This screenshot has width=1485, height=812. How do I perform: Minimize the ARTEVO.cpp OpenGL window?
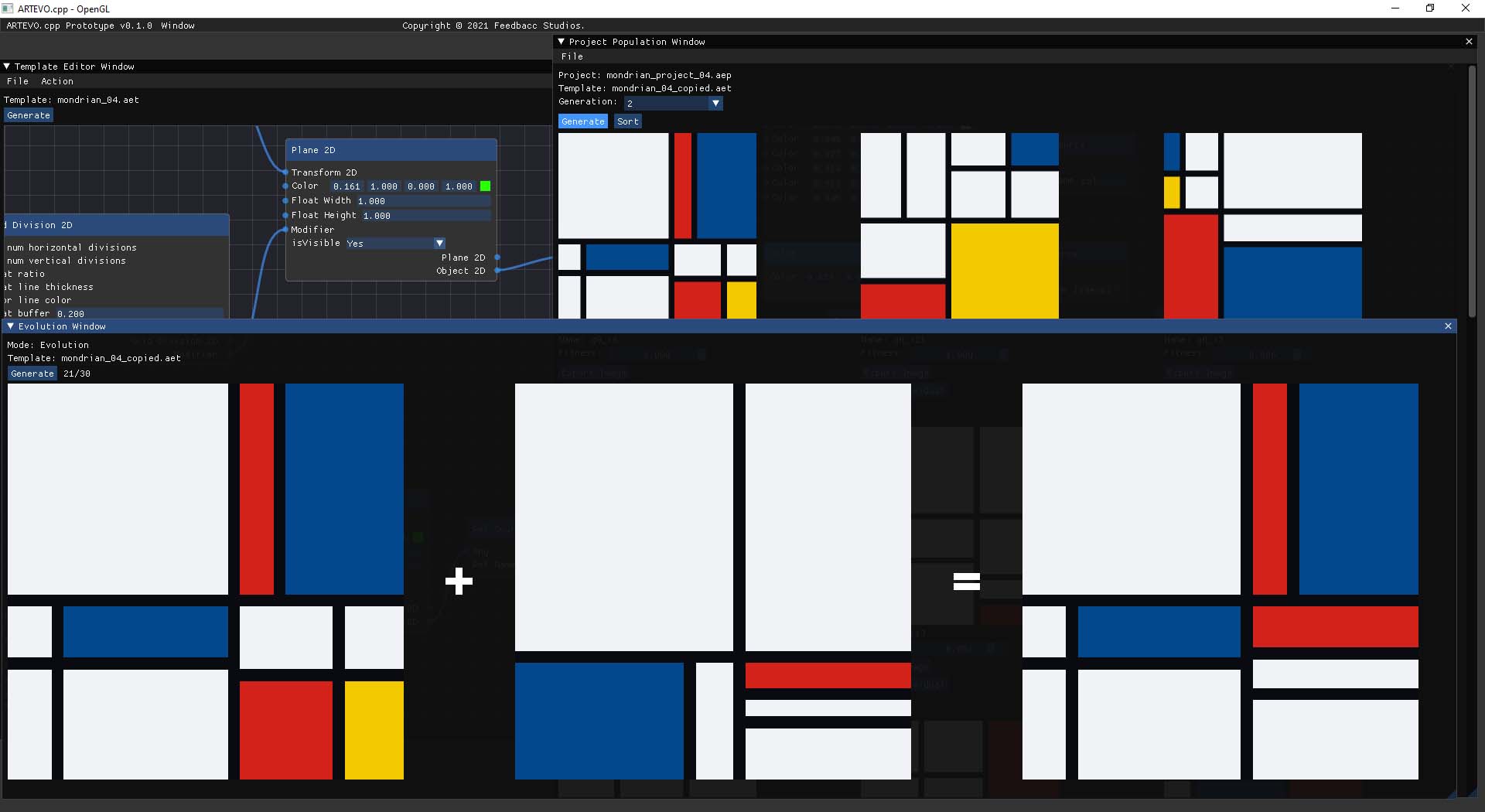[1395, 9]
